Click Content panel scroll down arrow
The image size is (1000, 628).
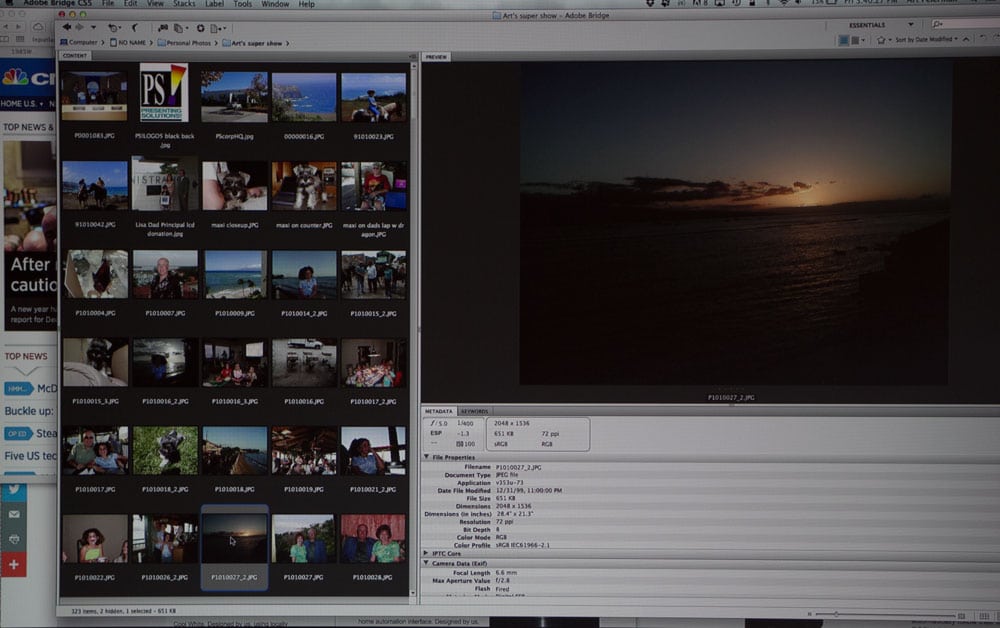coord(413,593)
